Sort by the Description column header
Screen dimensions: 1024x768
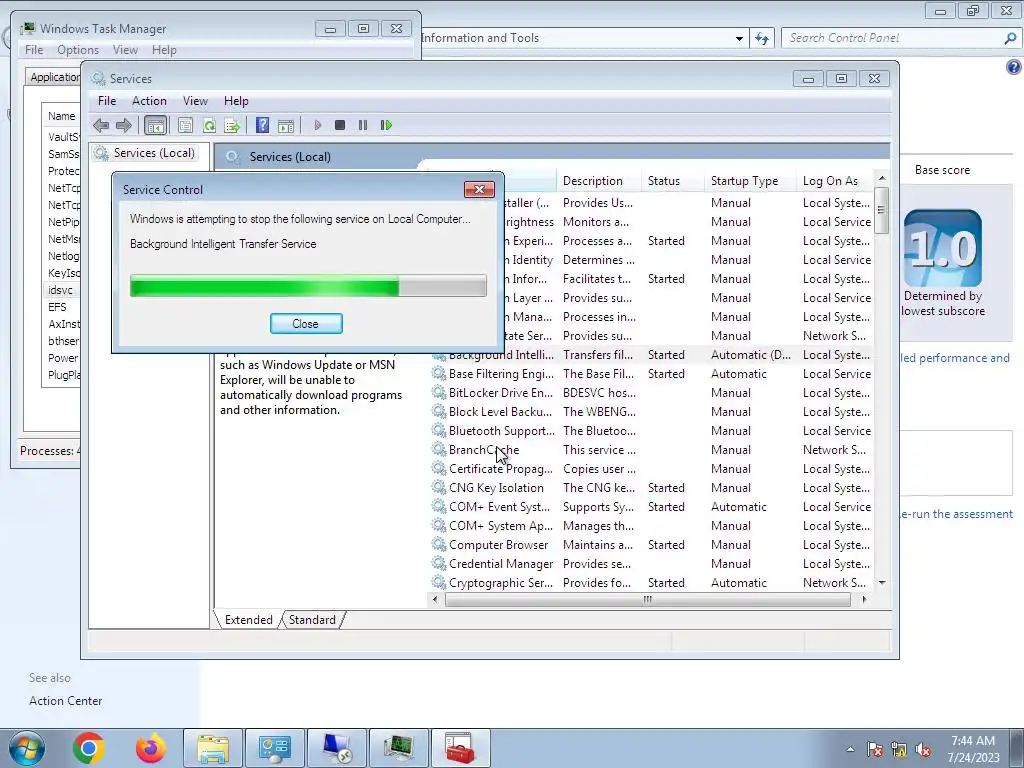point(599,181)
